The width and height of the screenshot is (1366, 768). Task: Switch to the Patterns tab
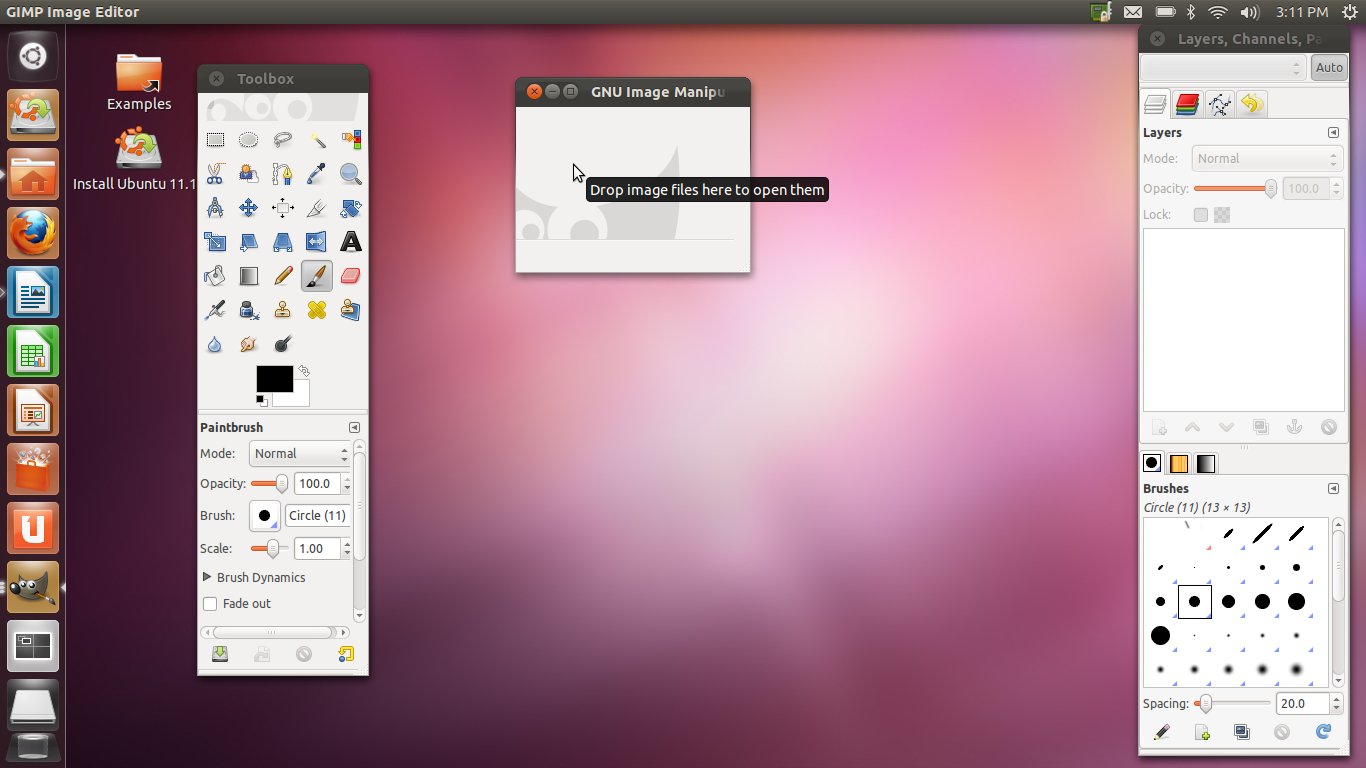(x=1179, y=464)
